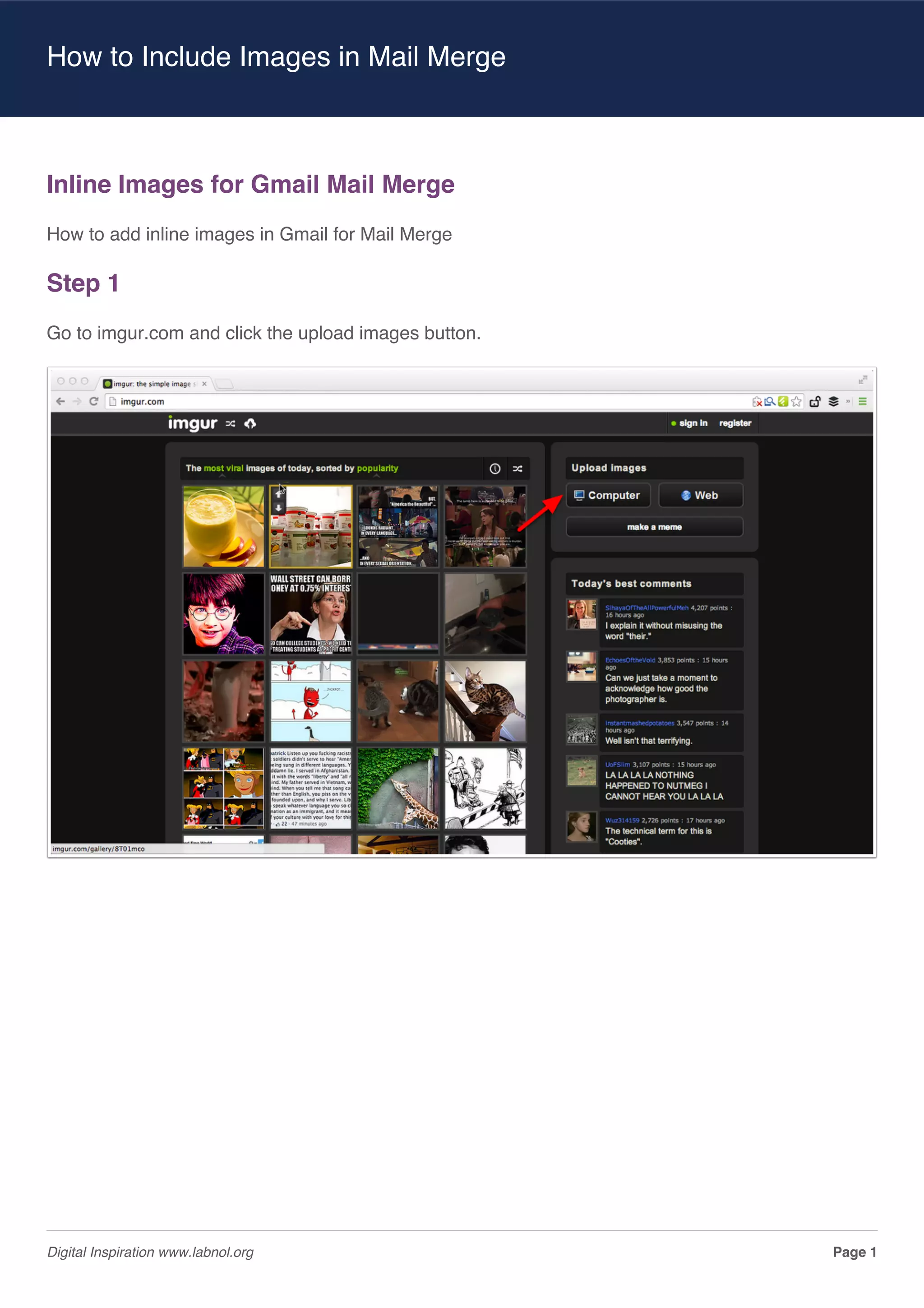Click the sign in link
Screen dimensions: 924x1308
click(x=693, y=423)
